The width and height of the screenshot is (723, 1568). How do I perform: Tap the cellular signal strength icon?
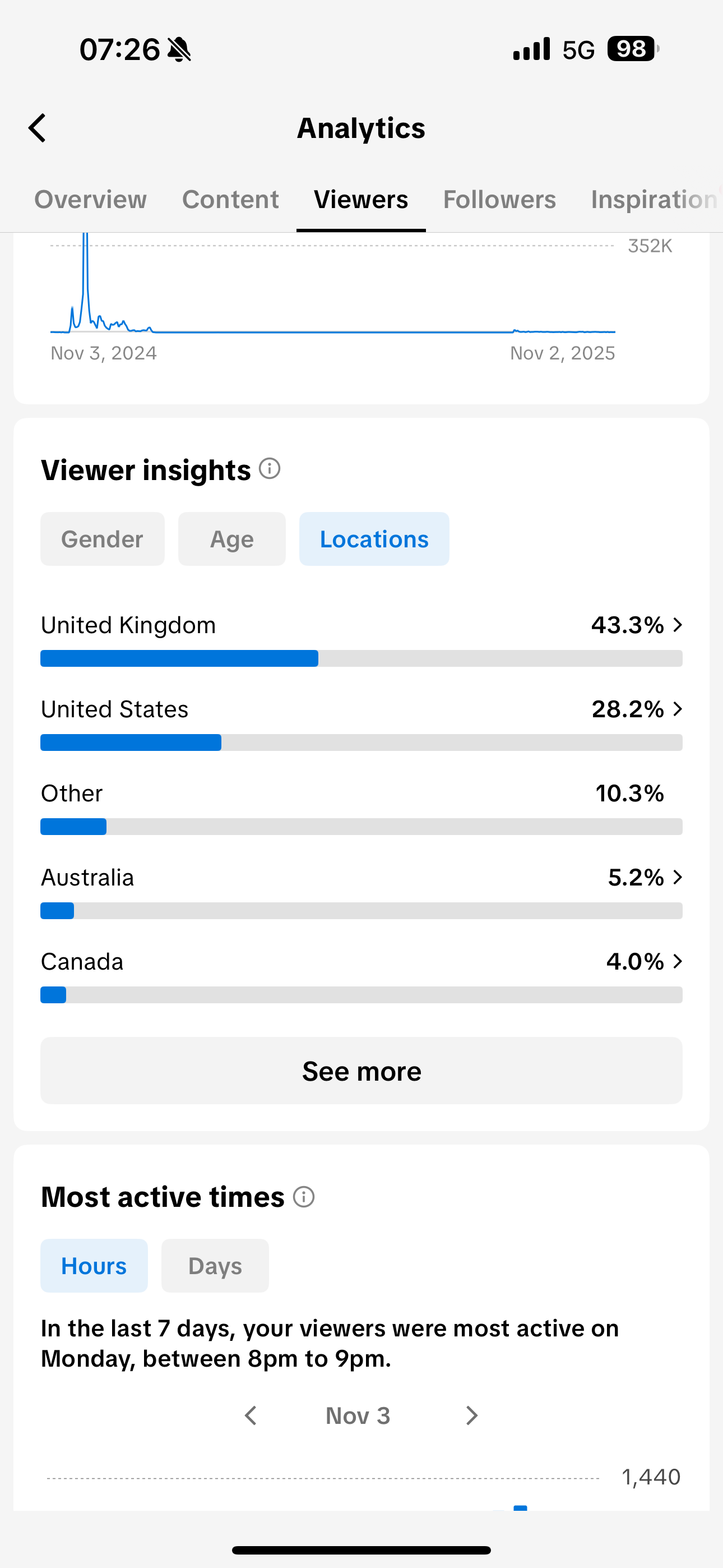pyautogui.click(x=531, y=49)
